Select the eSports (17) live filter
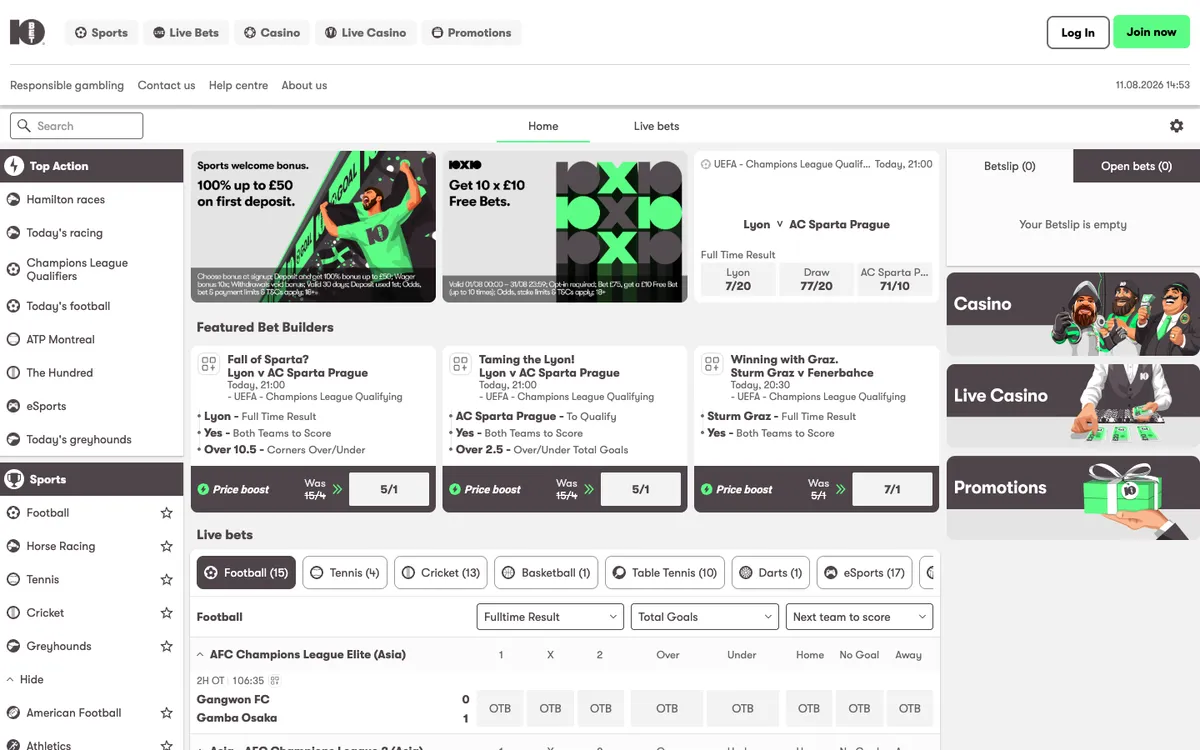This screenshot has height=750, width=1200. click(x=865, y=573)
